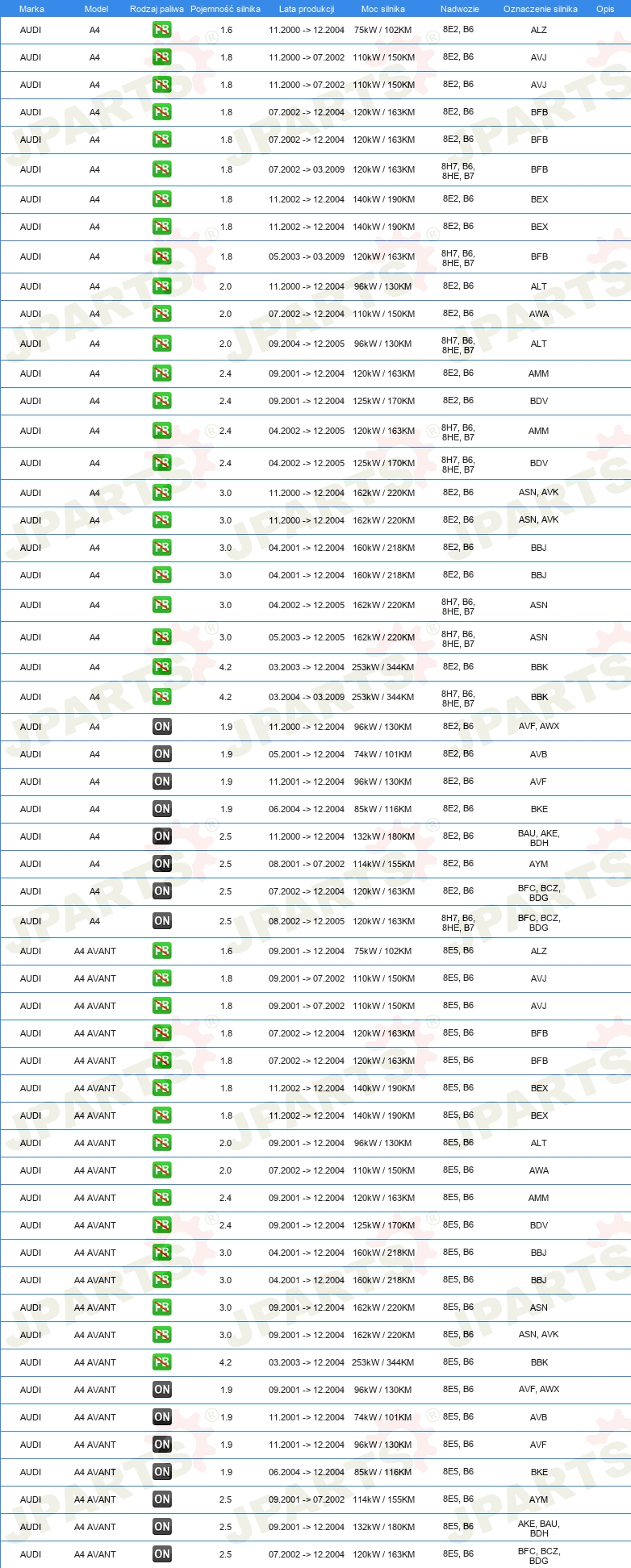The height and width of the screenshot is (1568, 631).
Task: Click engine code "AVB" in the A4 8E2 row
Action: (539, 754)
